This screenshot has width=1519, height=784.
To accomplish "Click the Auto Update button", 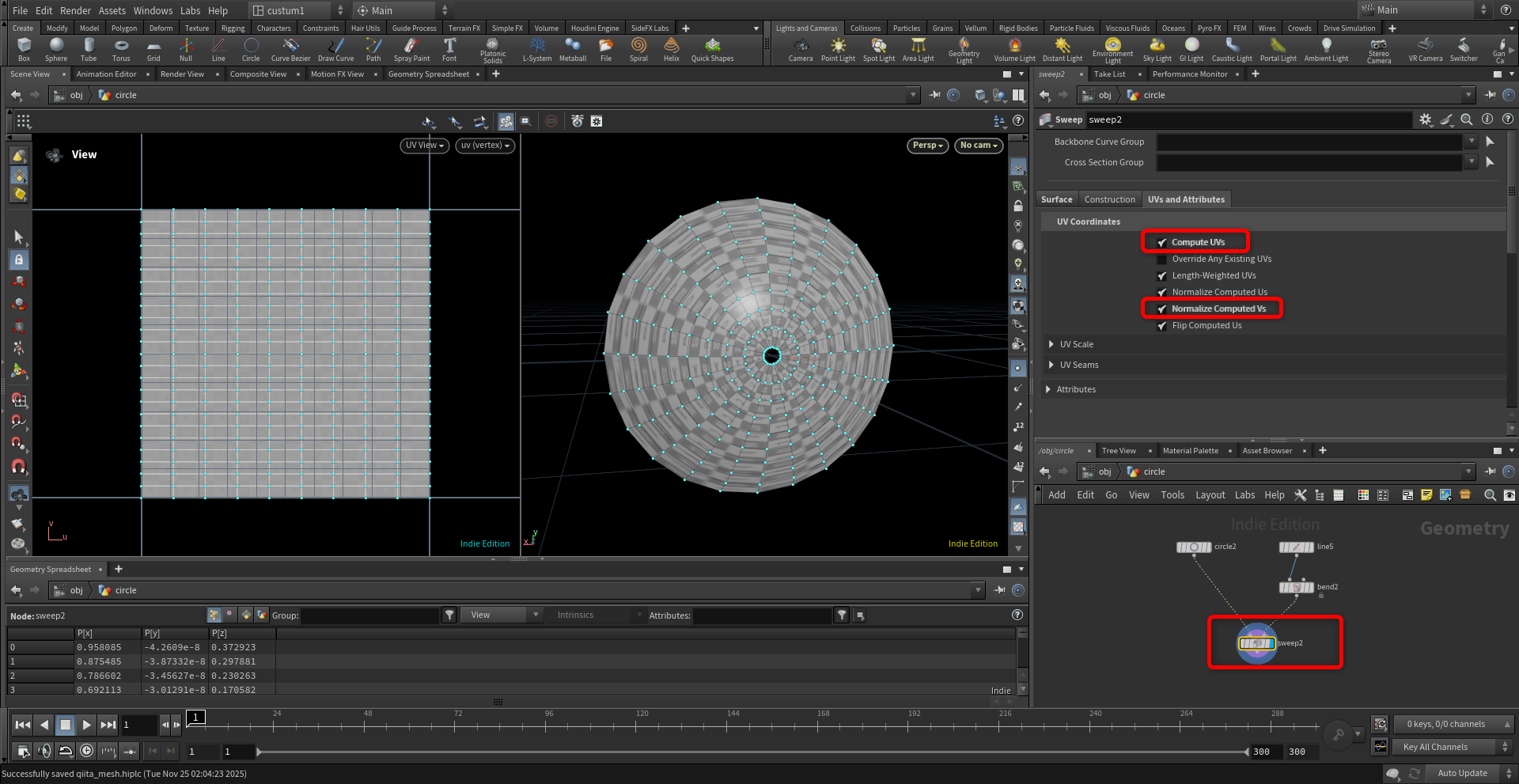I will [x=1462, y=773].
